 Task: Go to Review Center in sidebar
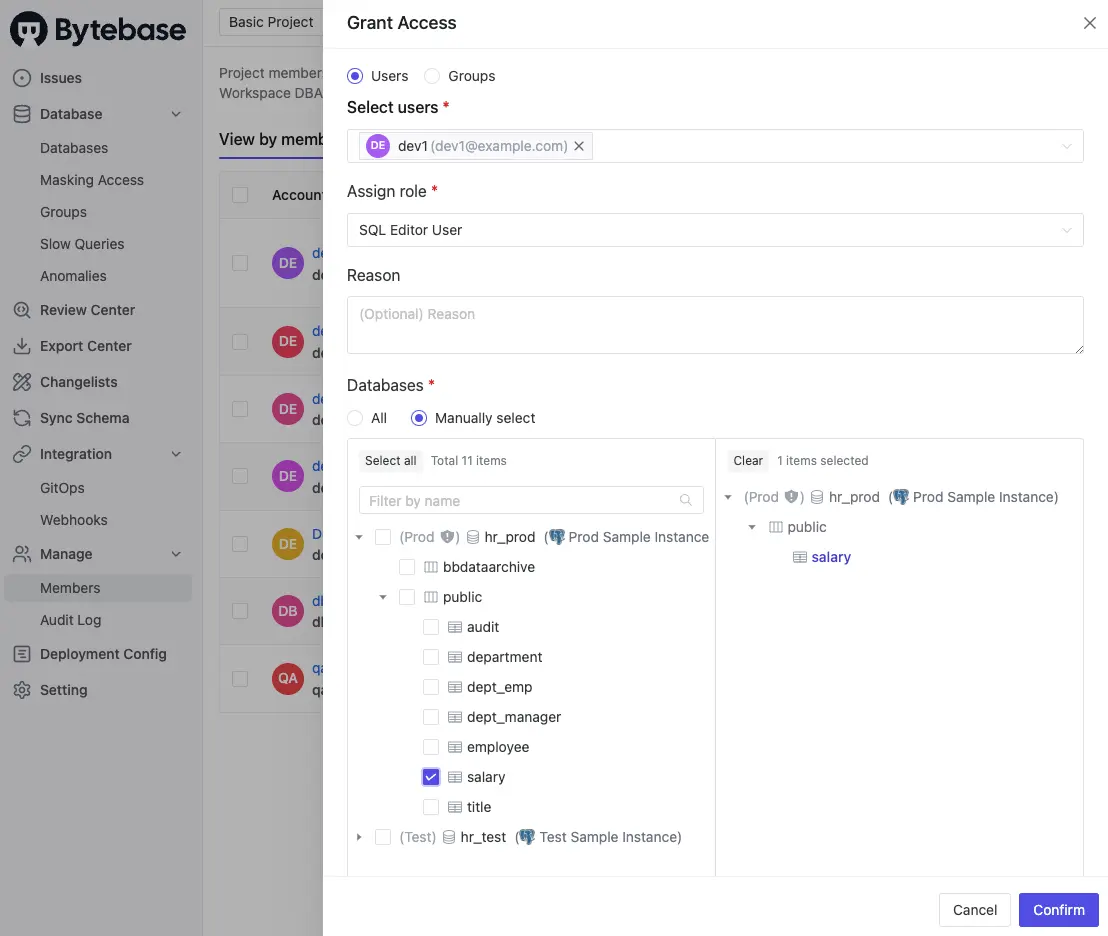(x=87, y=310)
